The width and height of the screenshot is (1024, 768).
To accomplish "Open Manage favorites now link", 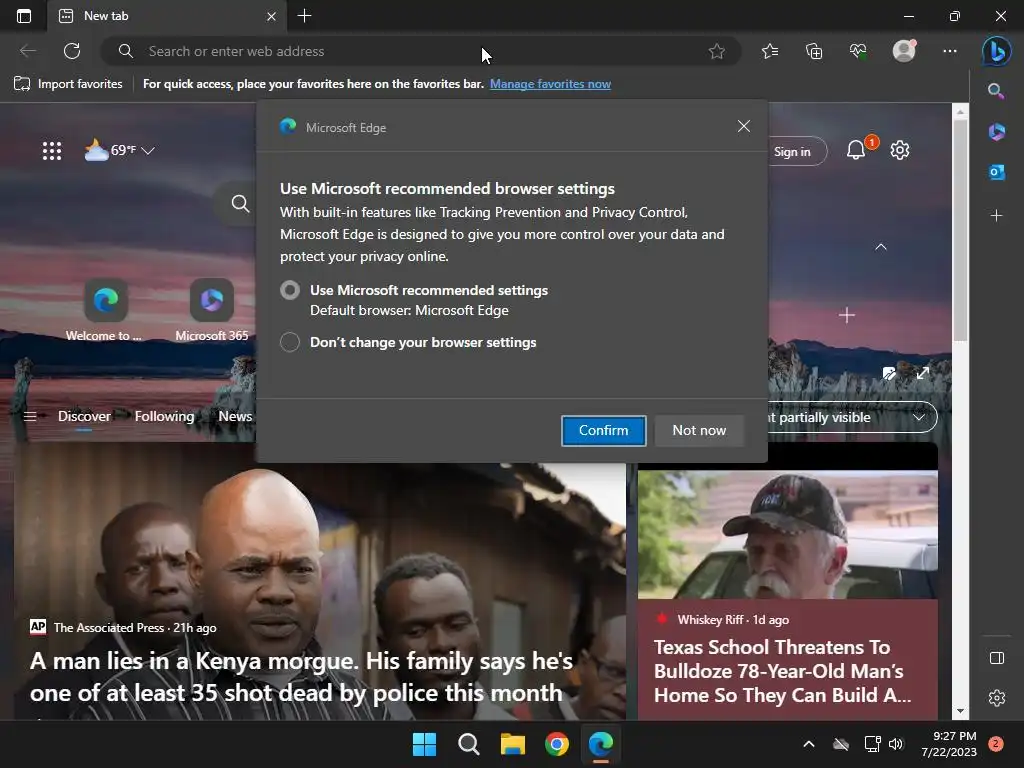I will point(551,84).
